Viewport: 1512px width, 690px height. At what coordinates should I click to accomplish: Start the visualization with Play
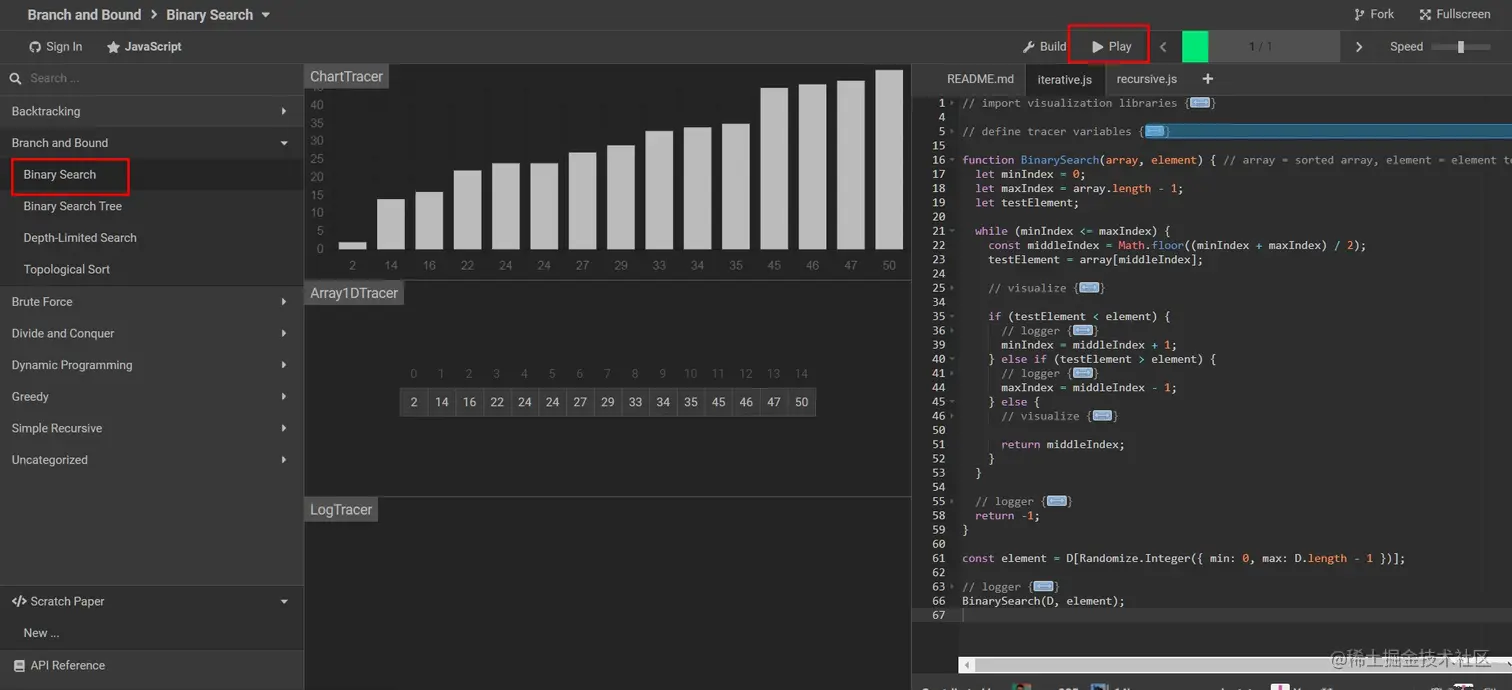1111,47
